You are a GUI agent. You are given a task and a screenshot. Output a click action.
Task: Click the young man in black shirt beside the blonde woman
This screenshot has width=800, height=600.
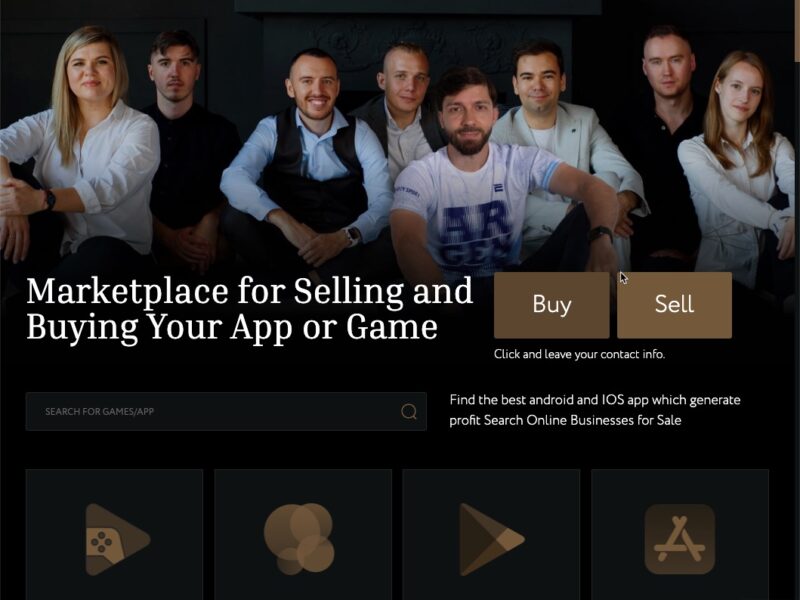(186, 143)
